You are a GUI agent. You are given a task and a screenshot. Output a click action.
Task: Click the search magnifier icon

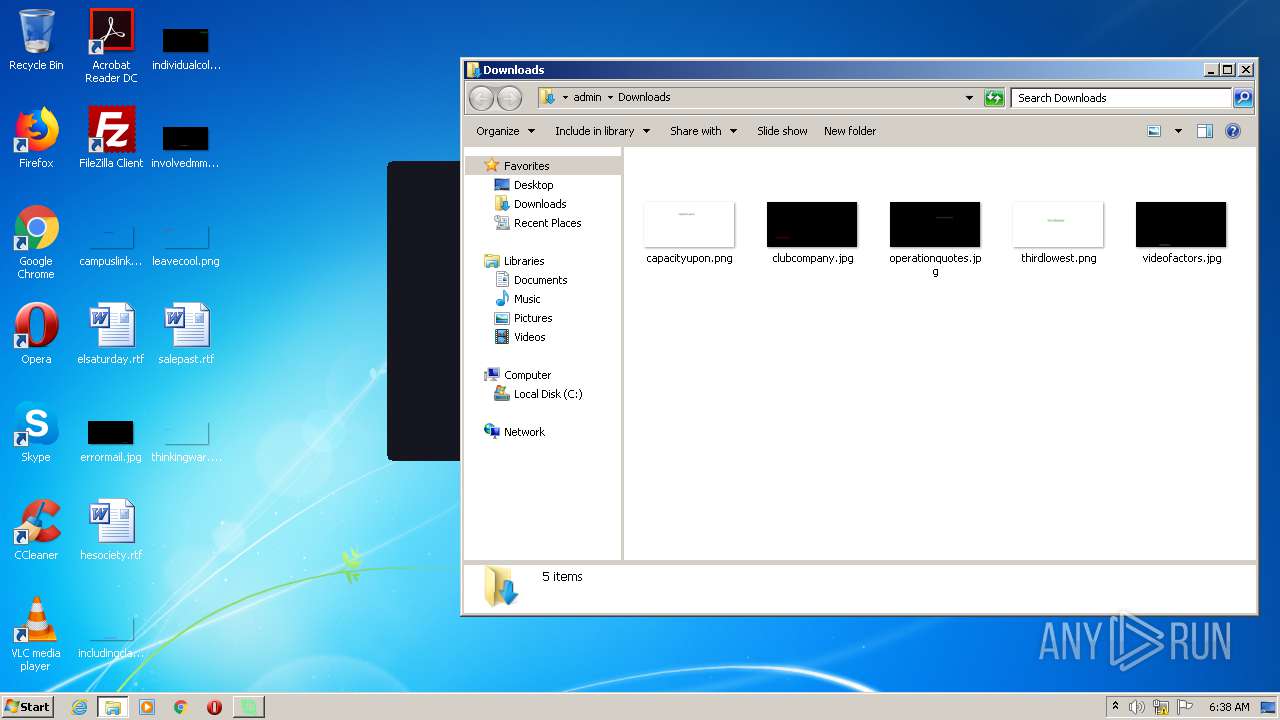click(1243, 98)
